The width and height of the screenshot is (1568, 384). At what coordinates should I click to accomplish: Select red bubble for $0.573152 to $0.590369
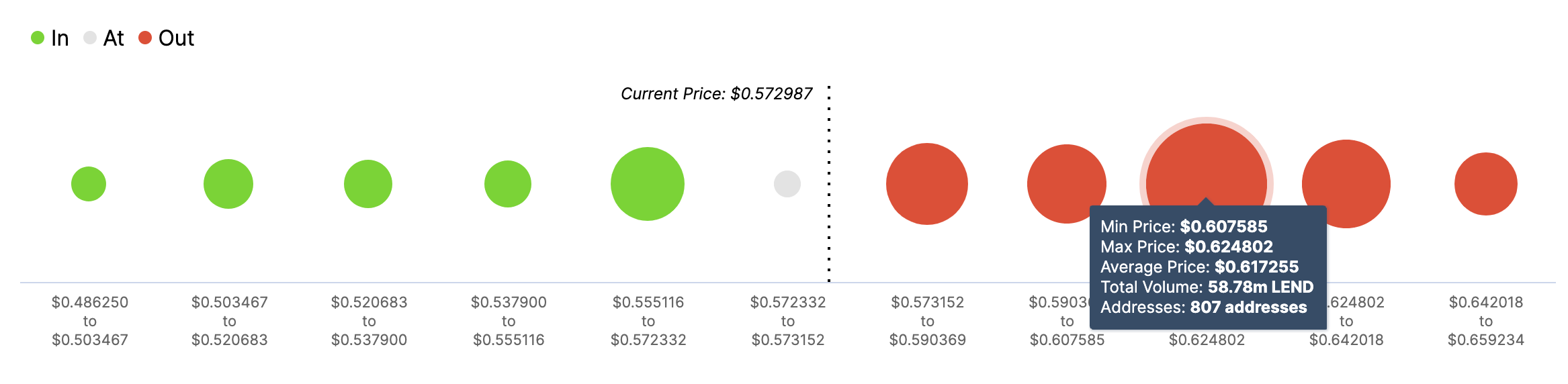pos(927,184)
